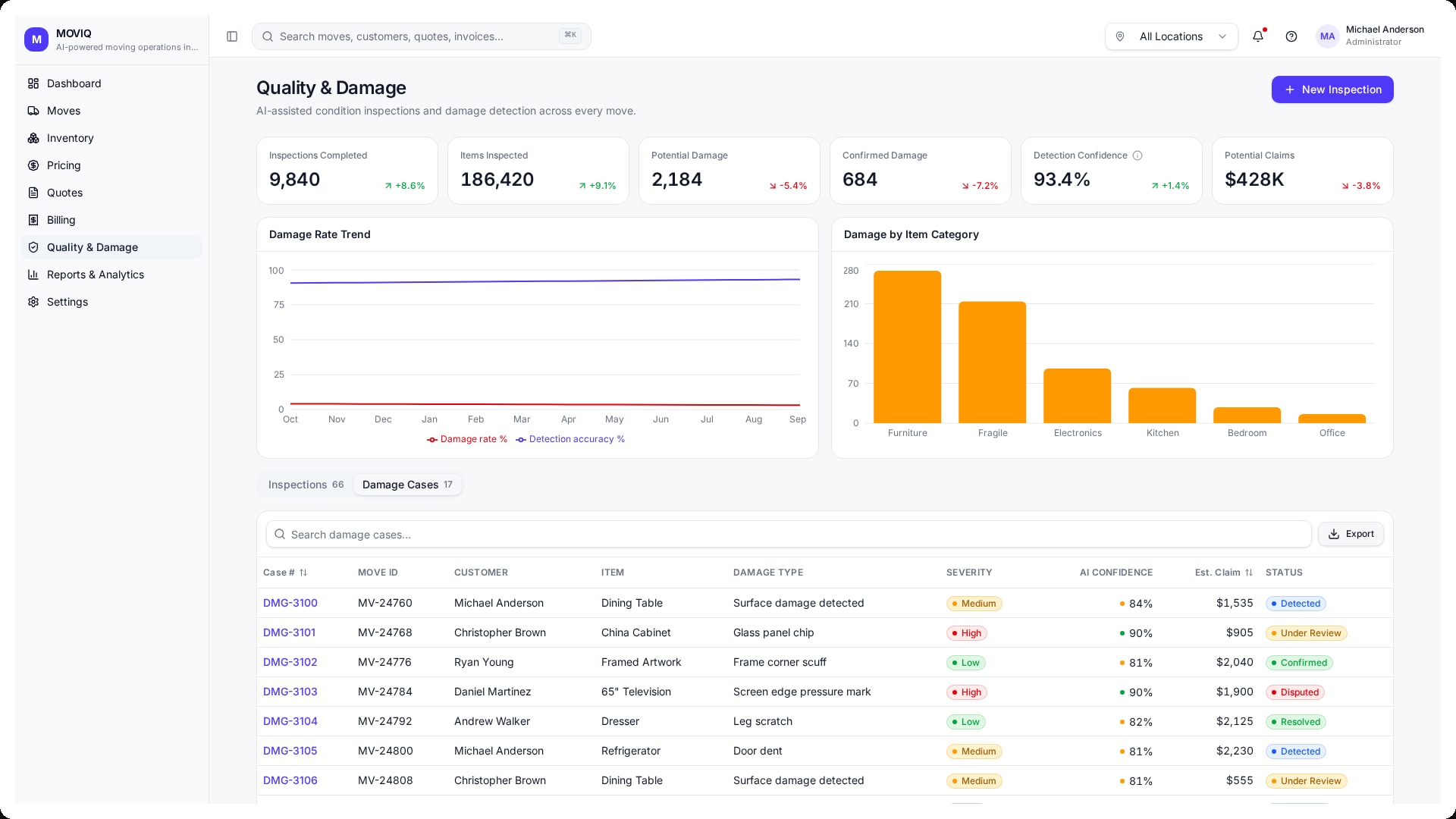Open Dashboard from the sidebar

point(111,83)
